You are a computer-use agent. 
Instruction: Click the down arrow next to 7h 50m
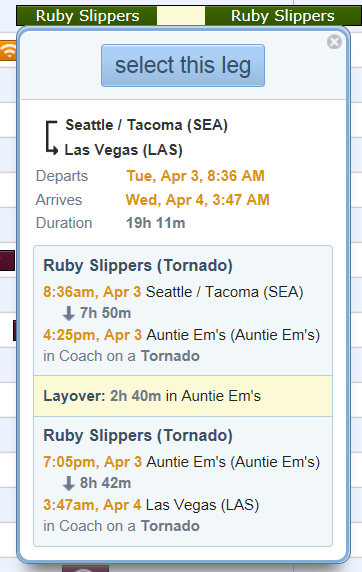coord(68,313)
